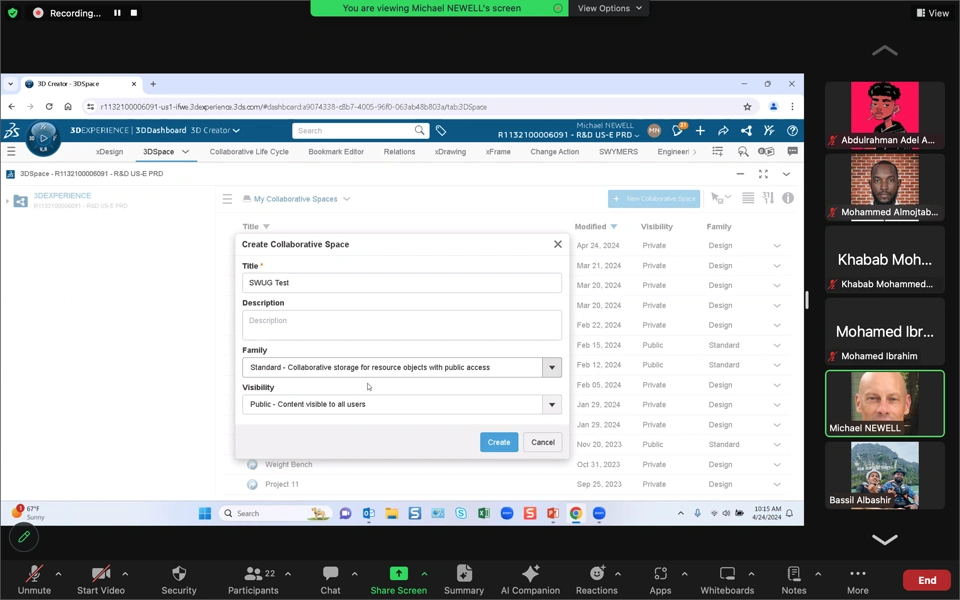Open the MN user avatar
This screenshot has width=960, height=600.
coord(654,130)
